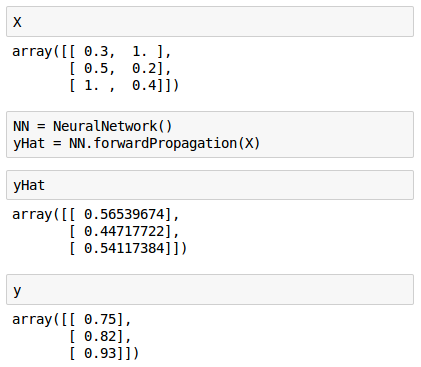Click the code cell containing X
Screen dimensions: 421x367
[x=210, y=22]
